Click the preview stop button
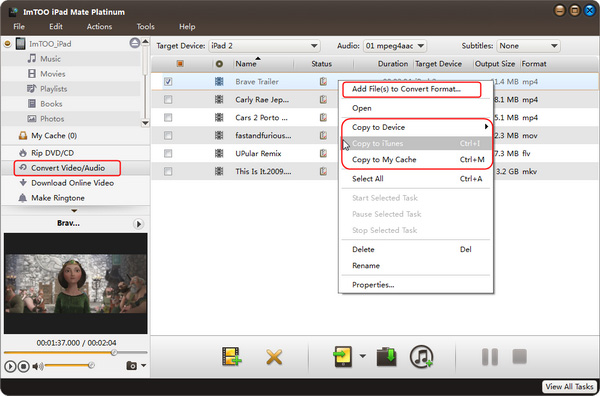 (x=24, y=367)
